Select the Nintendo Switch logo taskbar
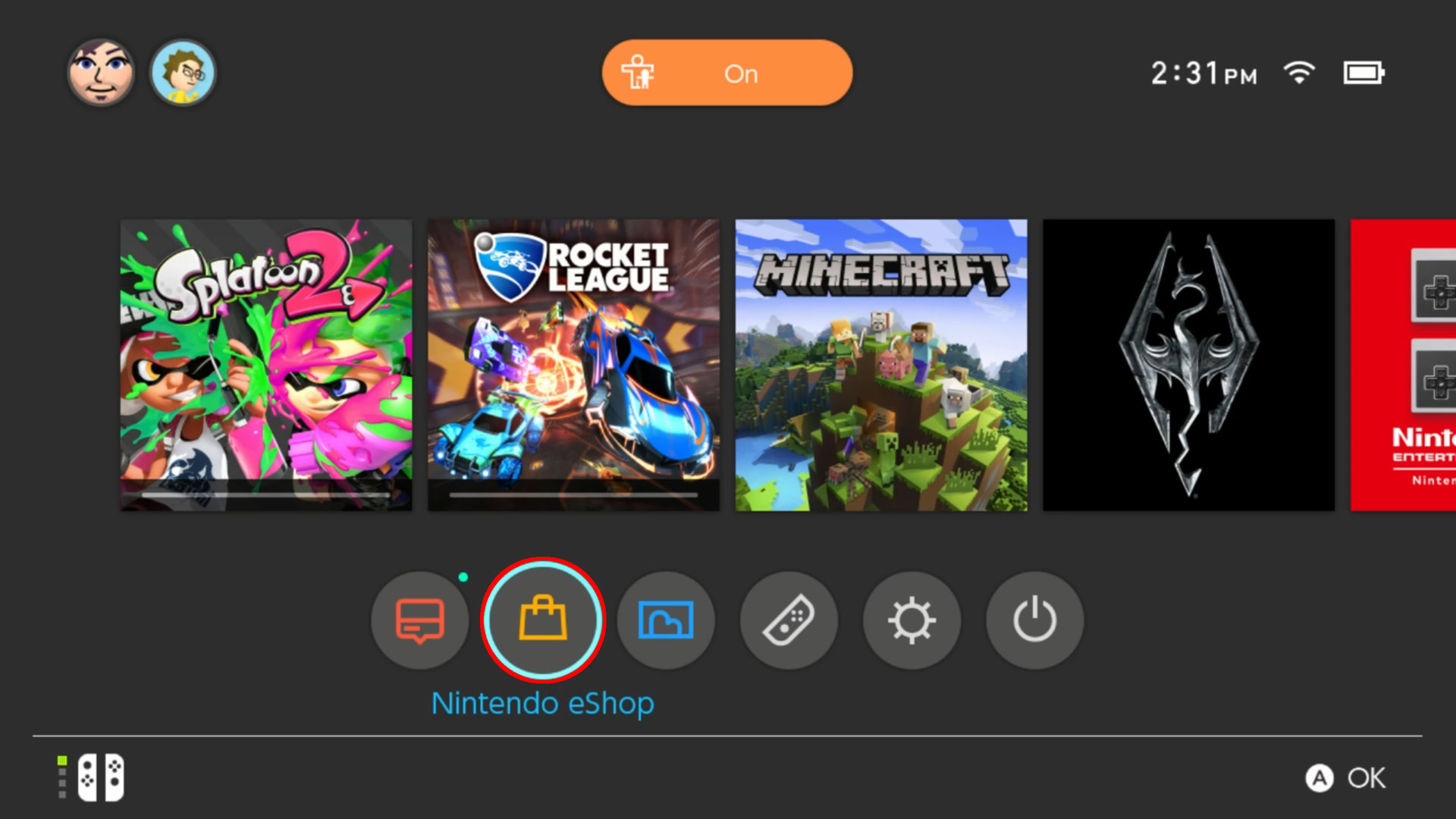The height and width of the screenshot is (819, 1456). point(94,778)
